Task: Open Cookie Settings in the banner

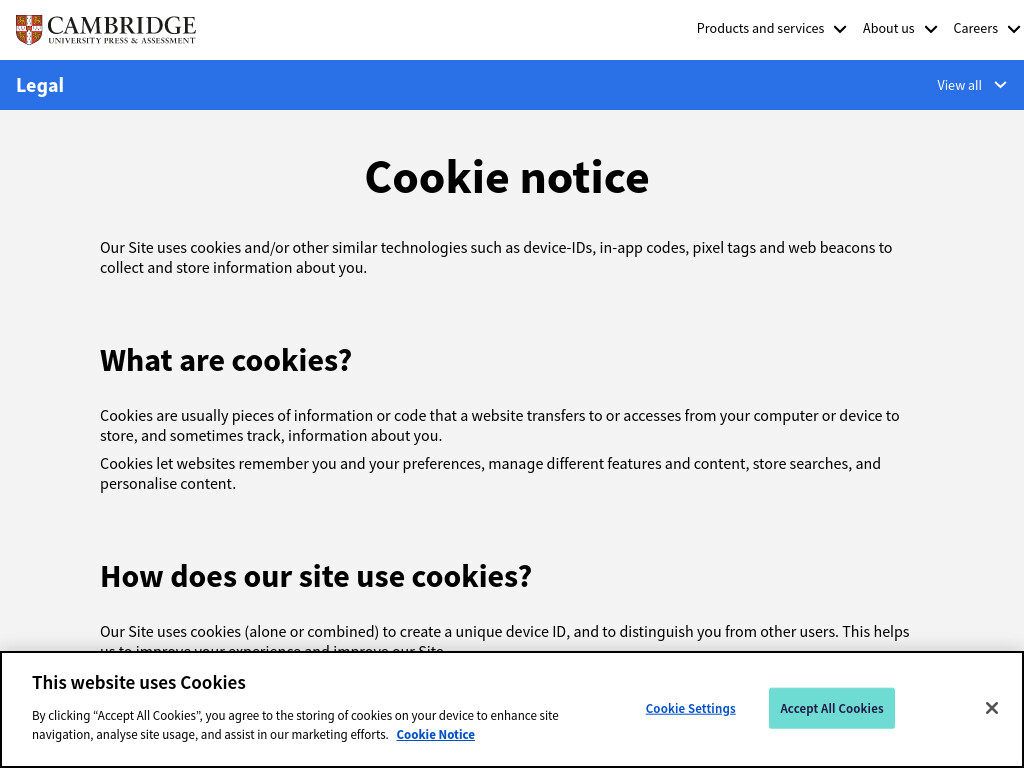Action: [x=690, y=709]
